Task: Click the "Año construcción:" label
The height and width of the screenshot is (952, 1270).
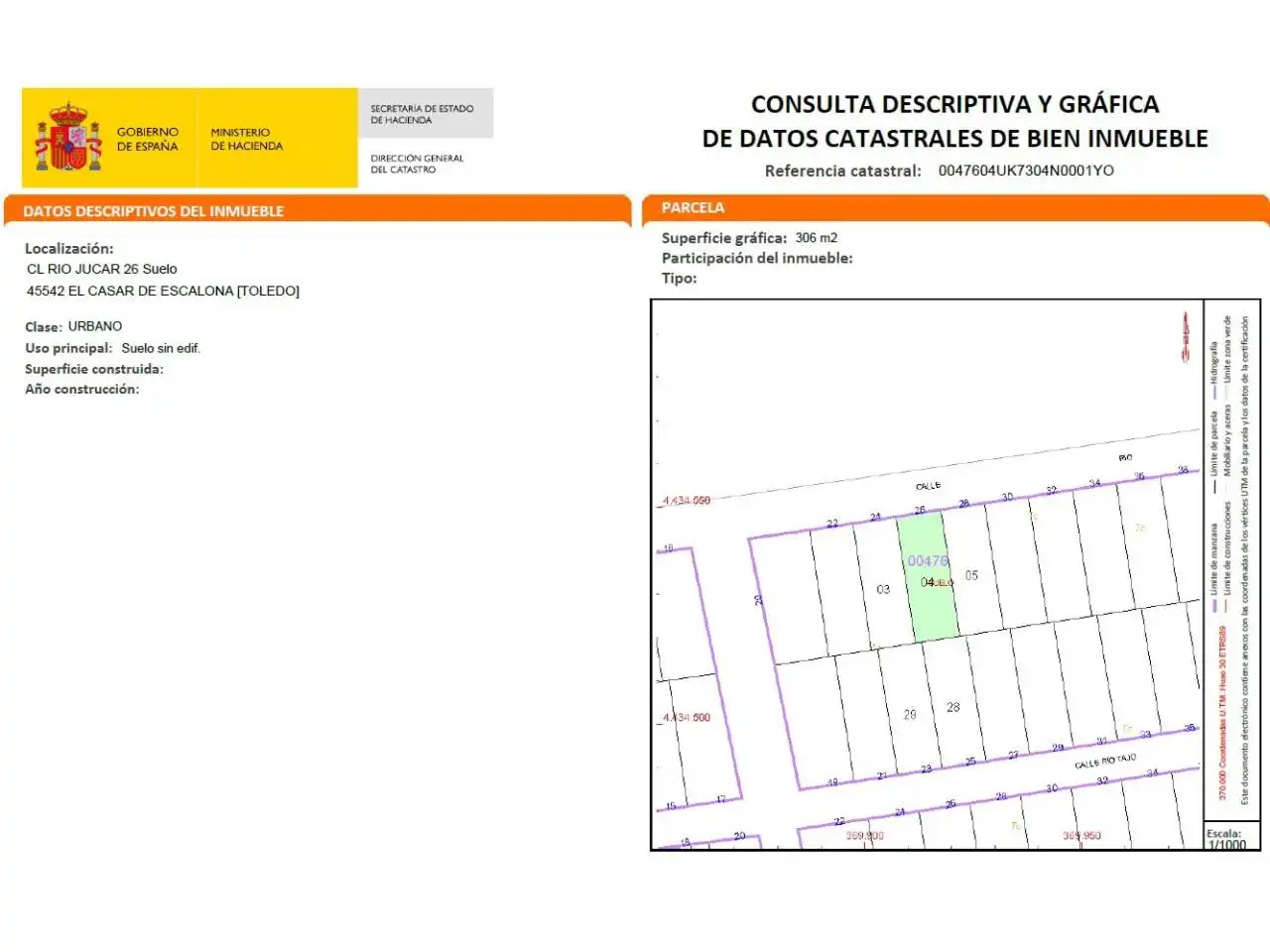Action: pos(82,390)
